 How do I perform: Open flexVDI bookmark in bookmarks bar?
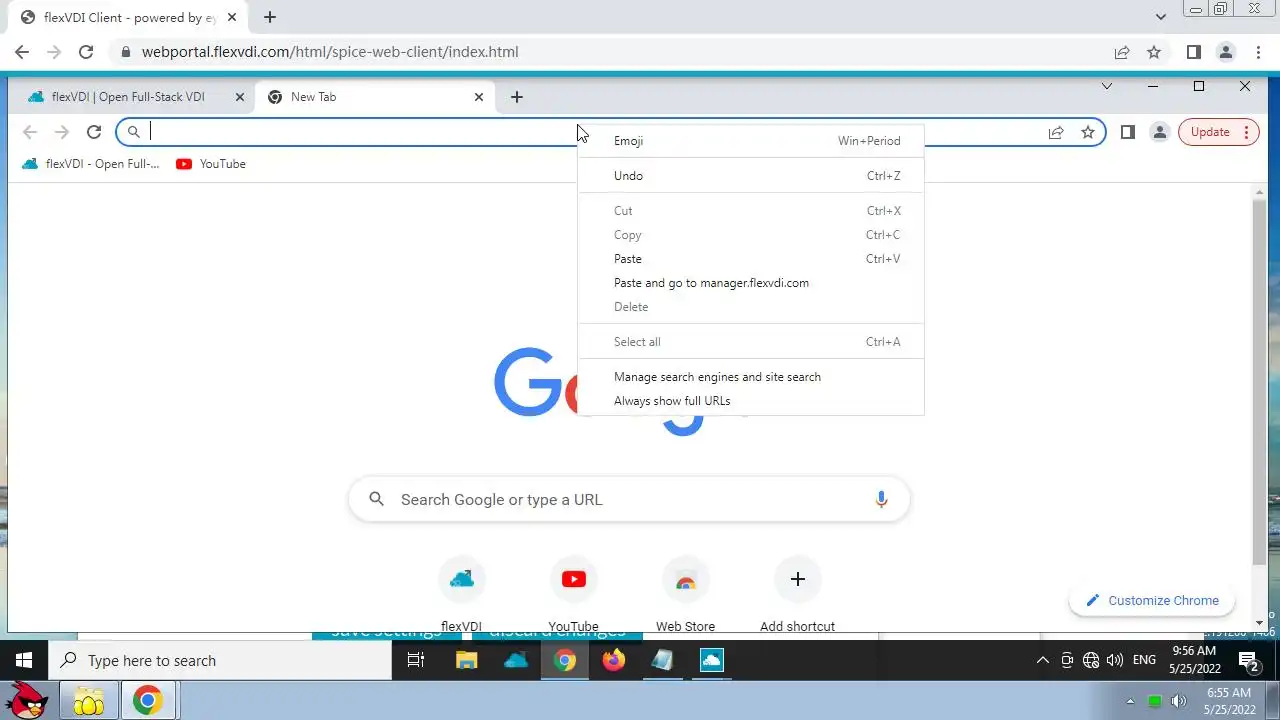pos(91,164)
